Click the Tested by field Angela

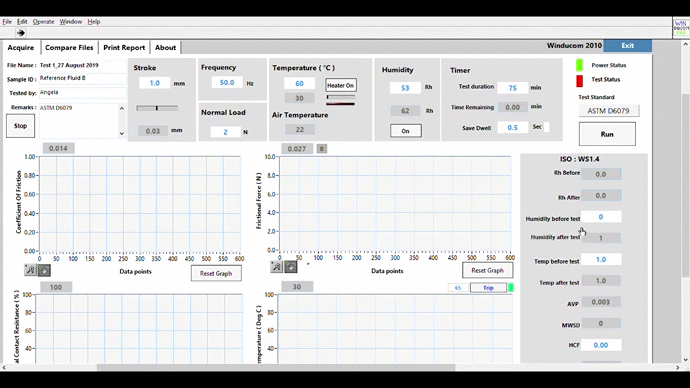pos(82,92)
